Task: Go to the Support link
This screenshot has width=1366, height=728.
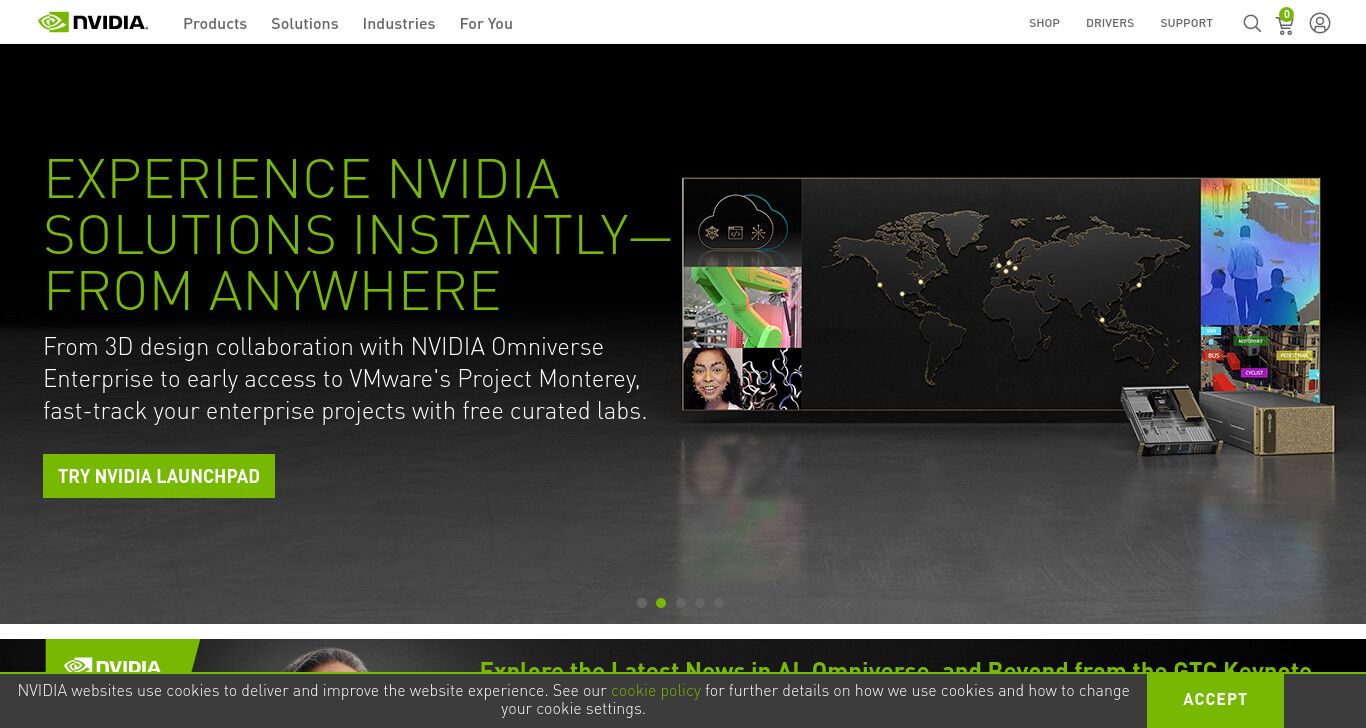Action: coord(1186,23)
